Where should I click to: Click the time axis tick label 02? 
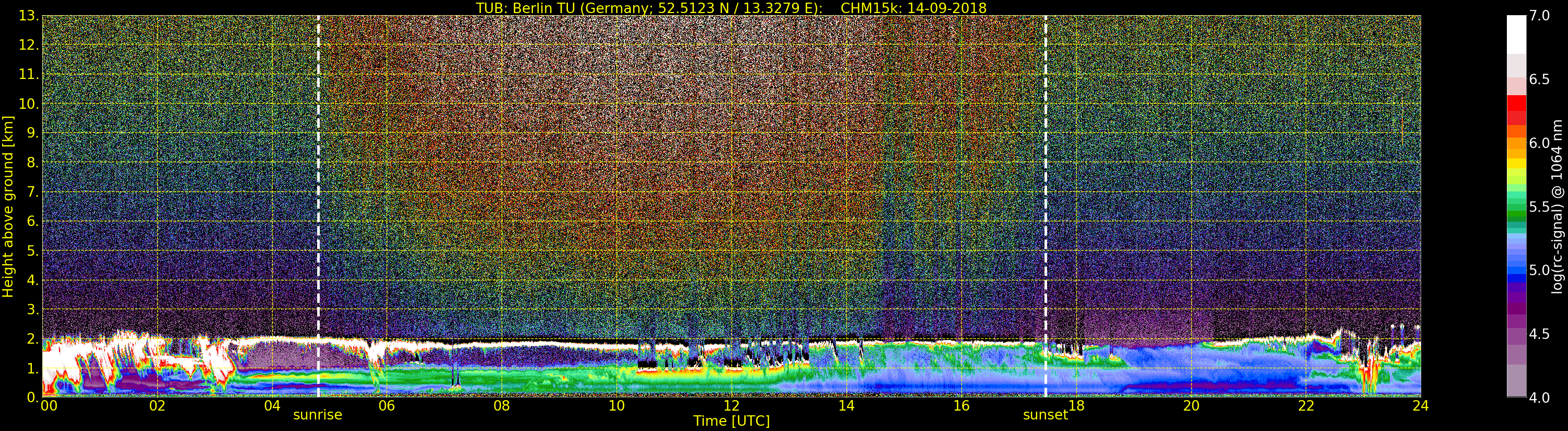[x=157, y=406]
